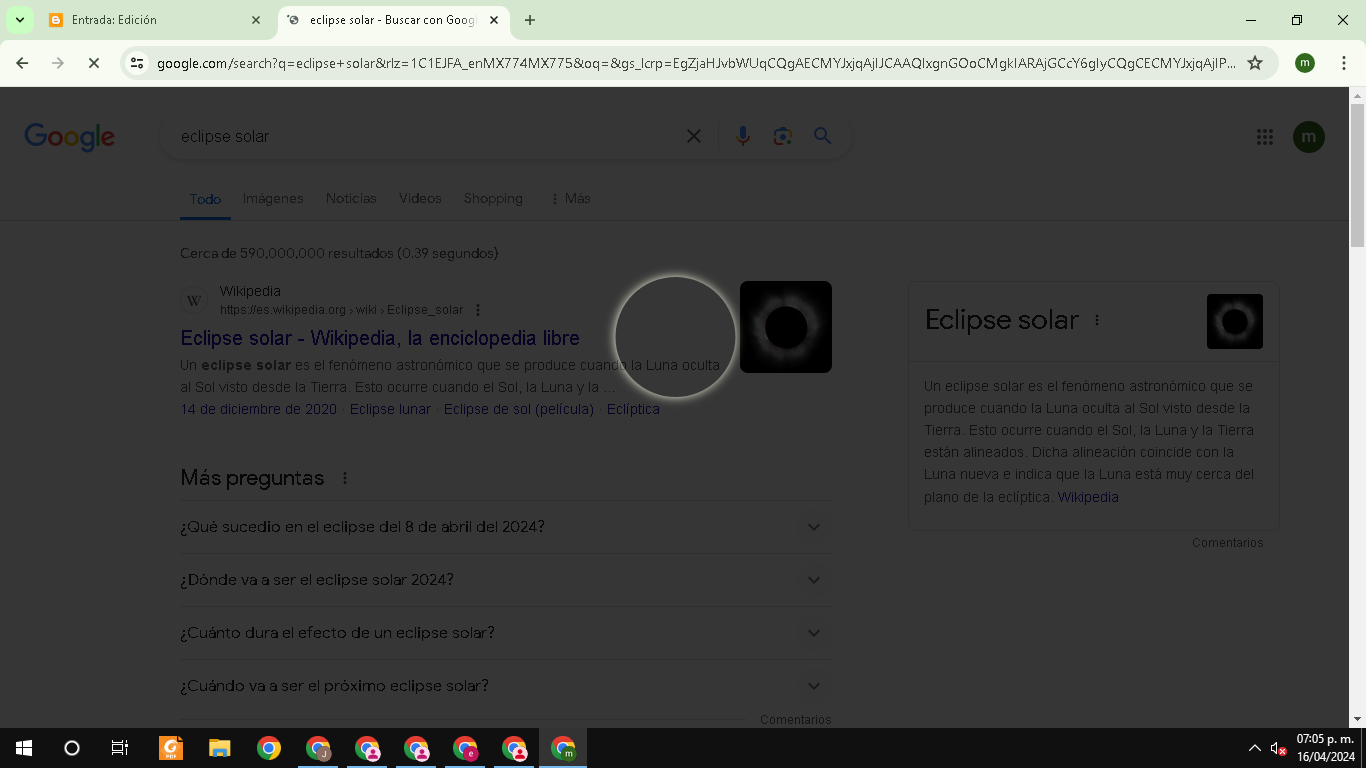The image size is (1366, 768).
Task: Click the address bar URL
Action: tap(696, 63)
